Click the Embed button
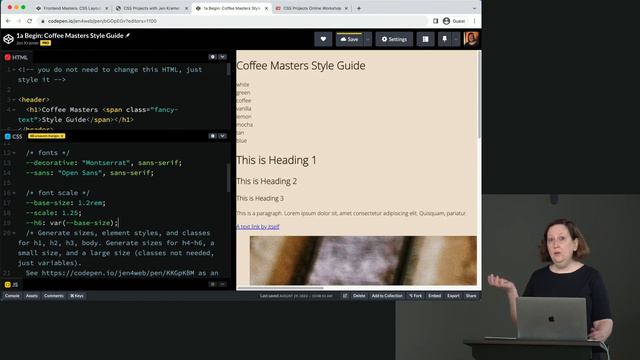 [435, 296]
